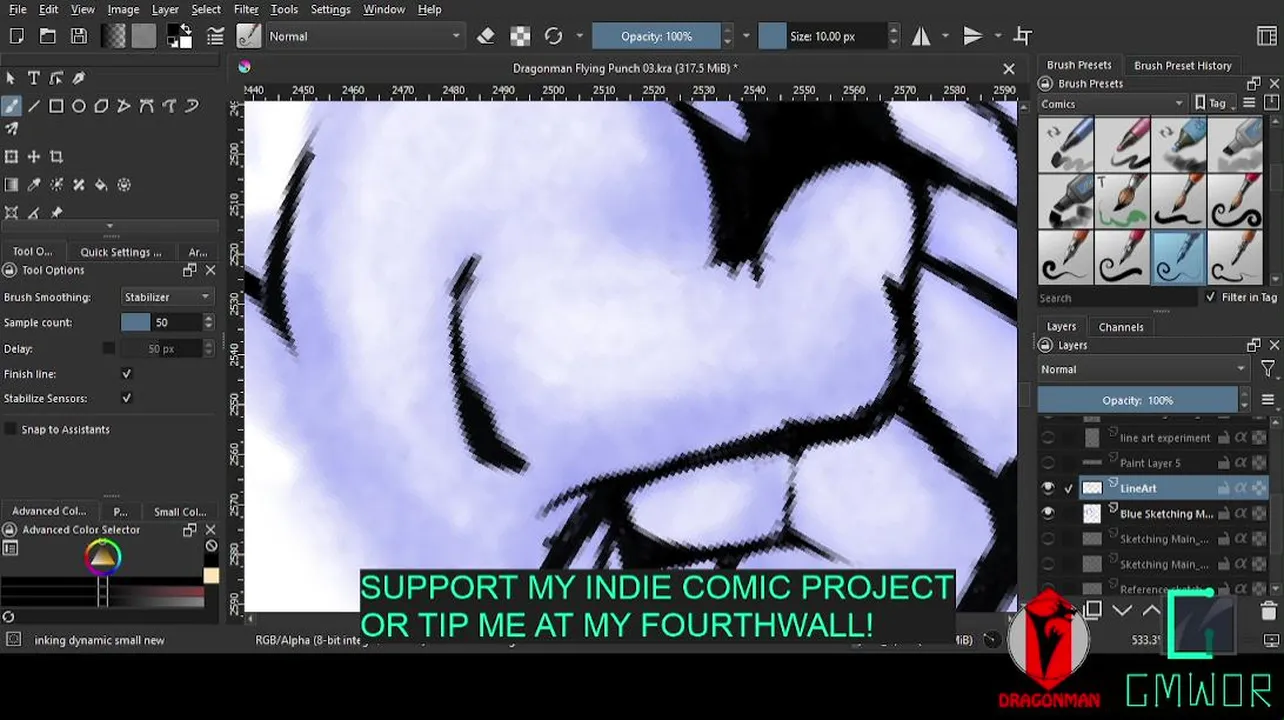Select the Color Sampler eyedropper tool
The width and height of the screenshot is (1284, 720).
pyautogui.click(x=33, y=185)
